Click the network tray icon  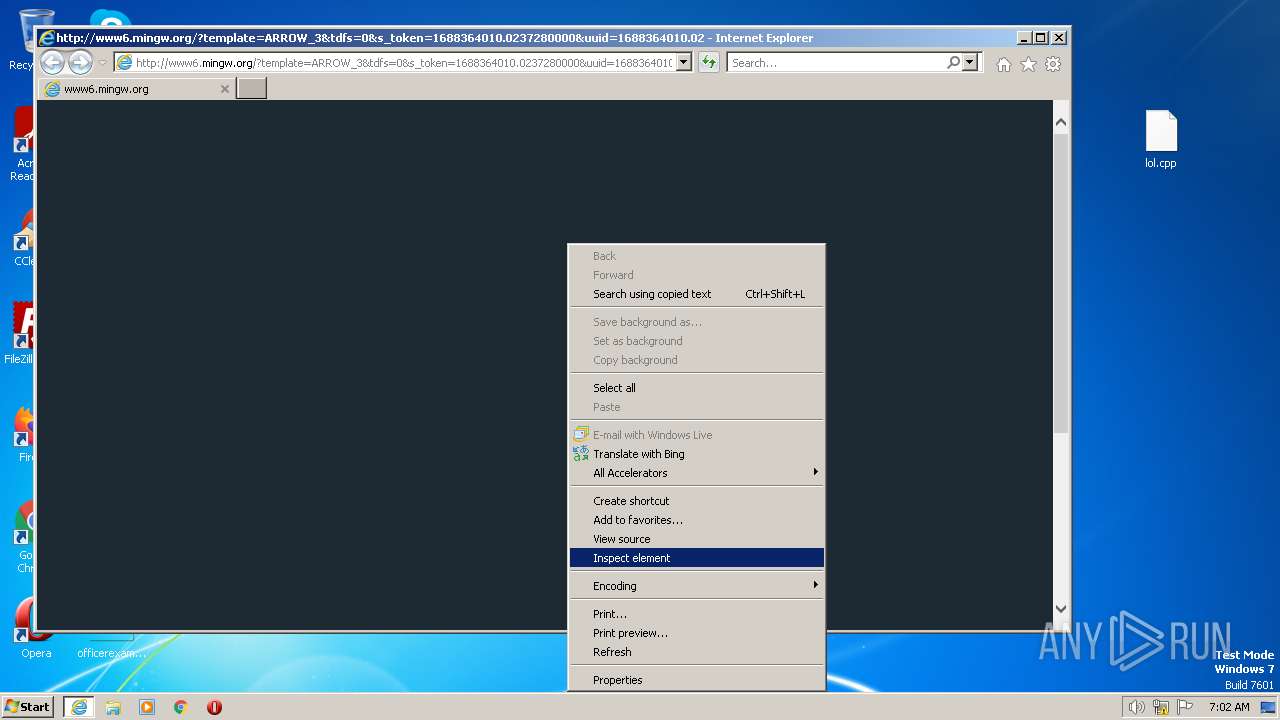tap(1161, 707)
